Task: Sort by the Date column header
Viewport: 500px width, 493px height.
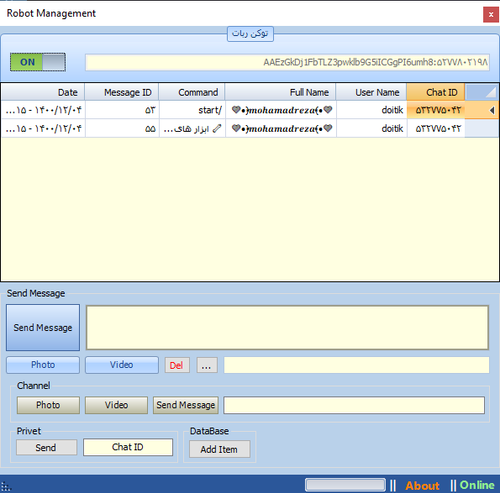Action: tap(43, 92)
